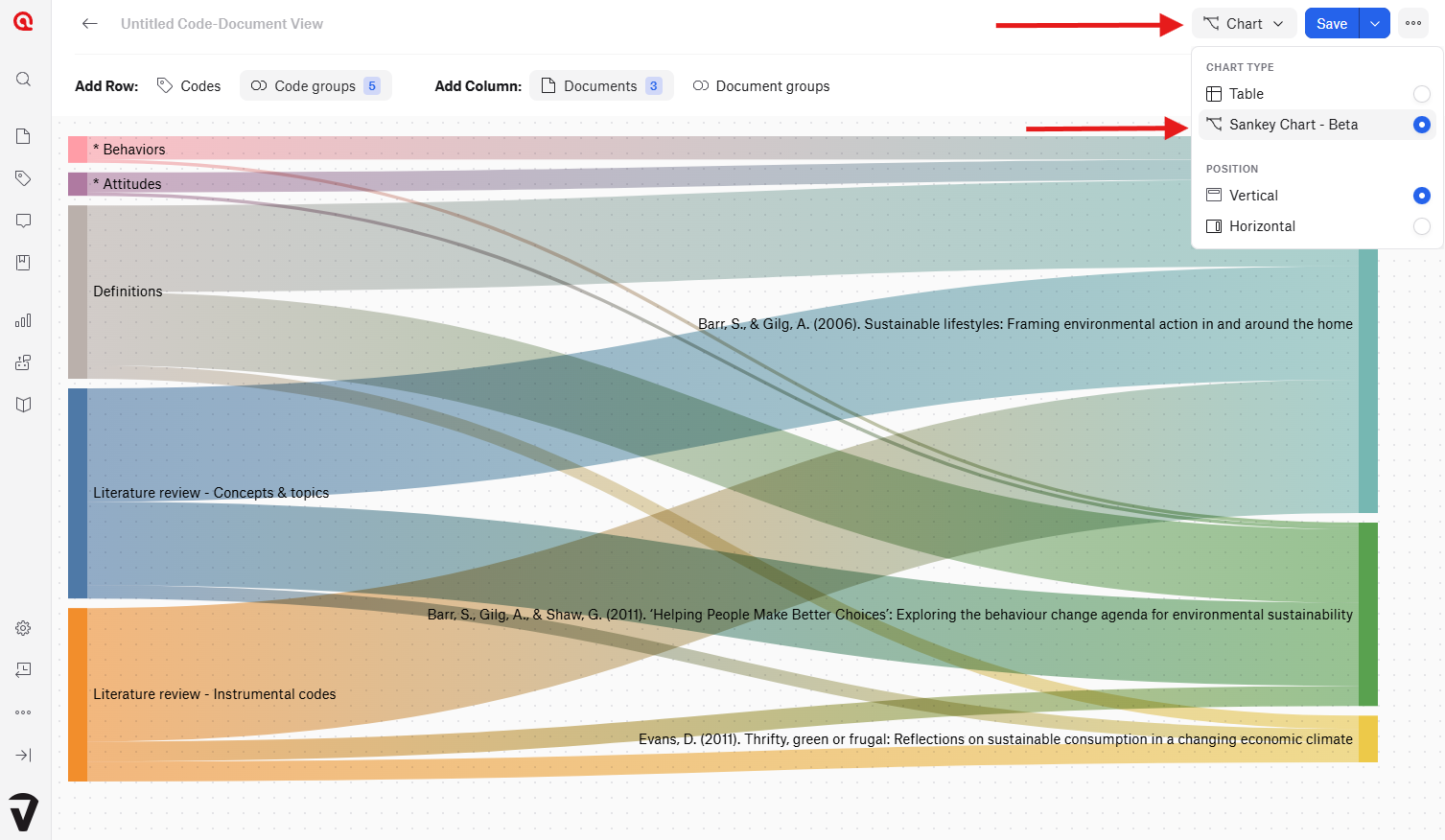Click the green Barr, Gilg & Shaw node bar

pos(1368,614)
